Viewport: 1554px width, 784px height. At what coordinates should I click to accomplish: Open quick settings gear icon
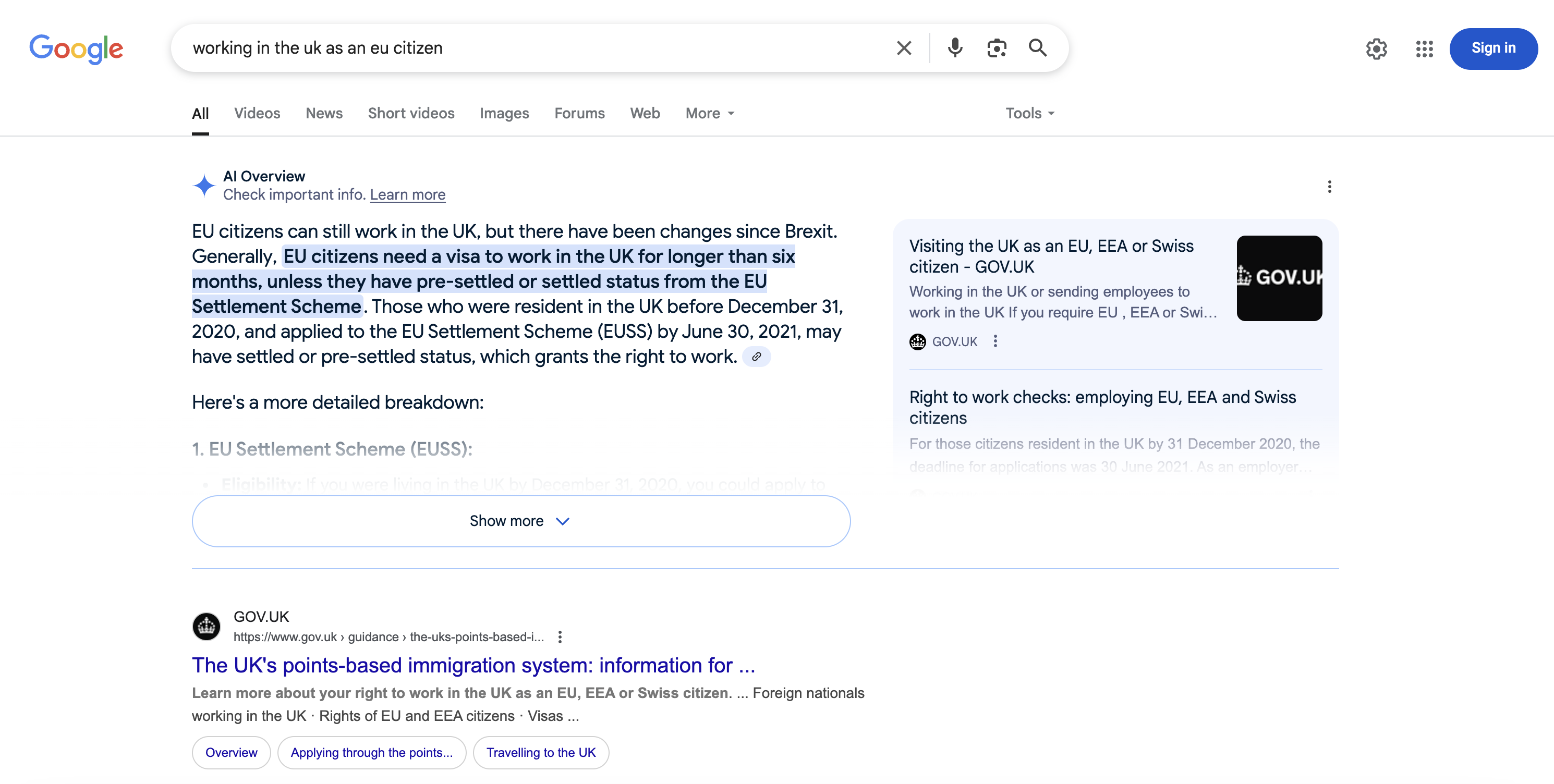(1377, 48)
